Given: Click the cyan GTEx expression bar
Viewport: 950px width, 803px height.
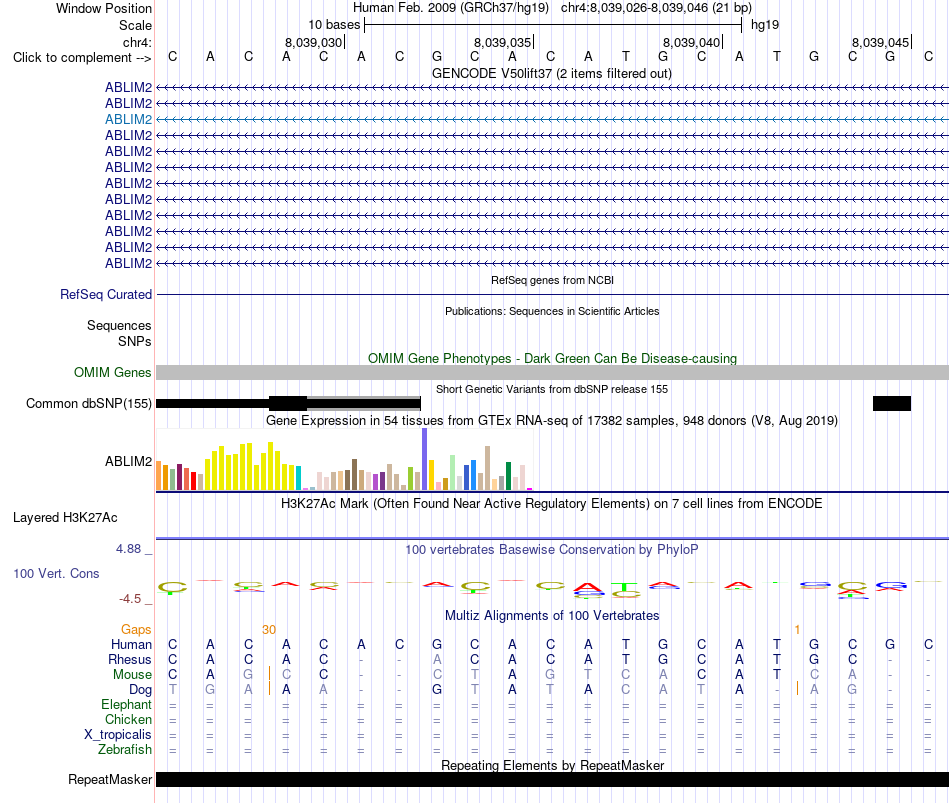Looking at the screenshot, I should point(299,478).
